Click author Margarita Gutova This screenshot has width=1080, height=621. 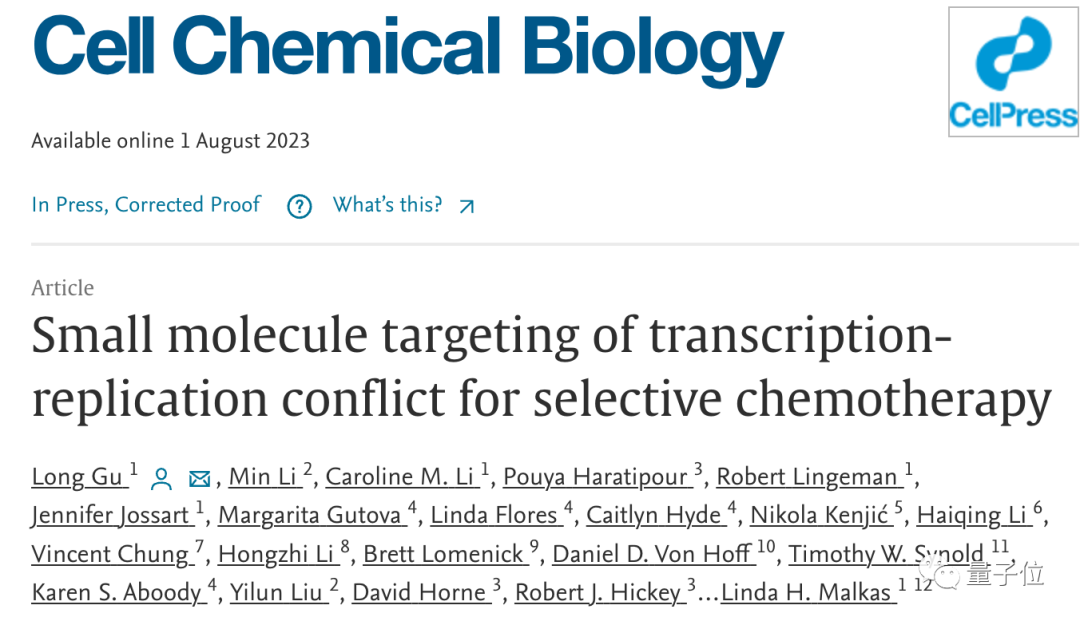[x=311, y=515]
